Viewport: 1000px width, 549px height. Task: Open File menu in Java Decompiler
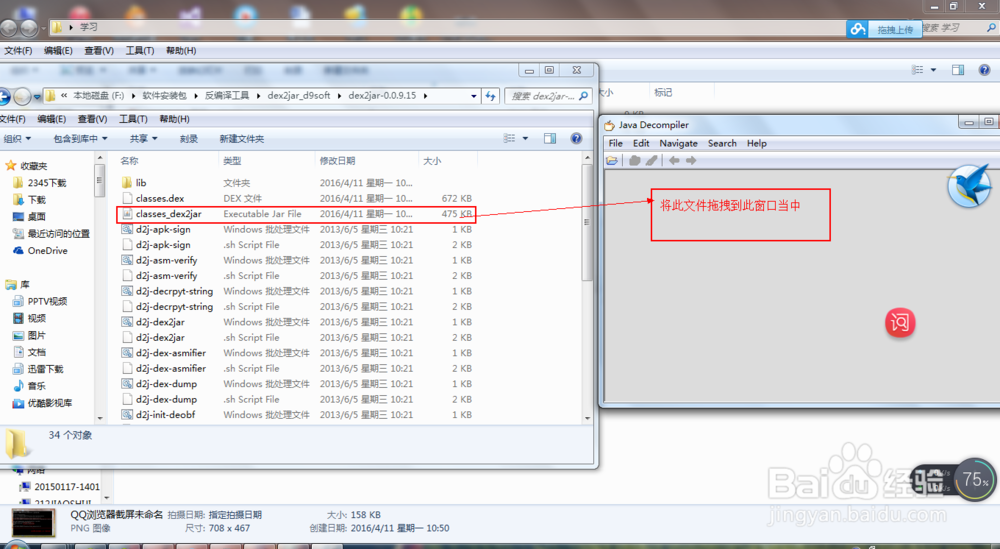pos(615,143)
